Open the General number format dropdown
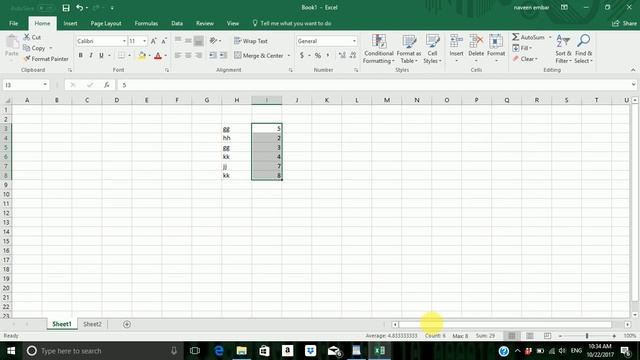Viewport: 640px width, 360px height. pyautogui.click(x=354, y=41)
